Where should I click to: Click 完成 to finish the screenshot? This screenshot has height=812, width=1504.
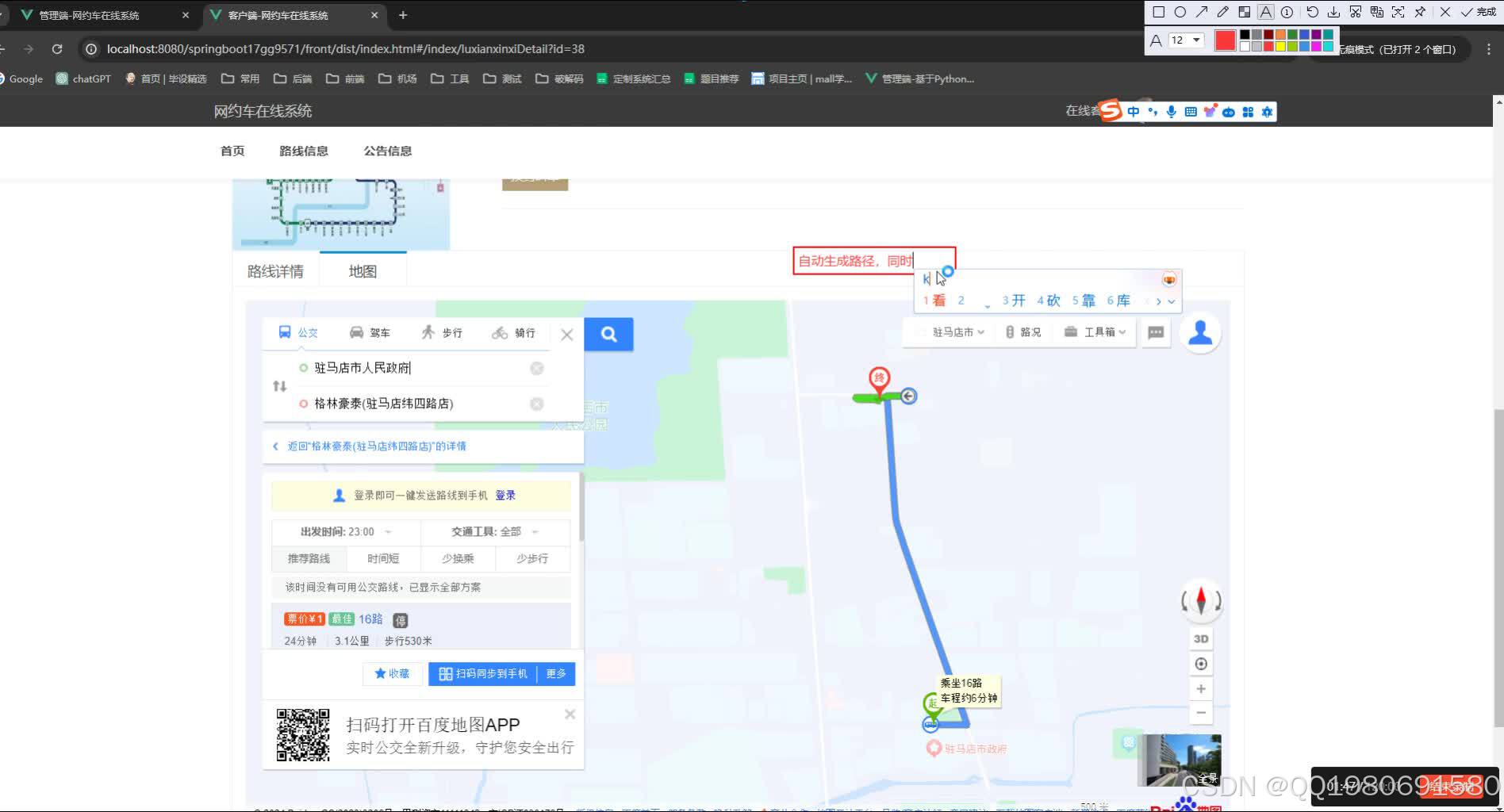(x=1484, y=13)
